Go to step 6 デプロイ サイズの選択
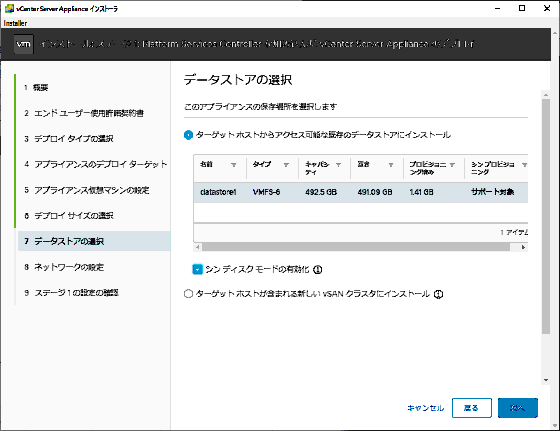This screenshot has height=431, width=560. coord(69,216)
